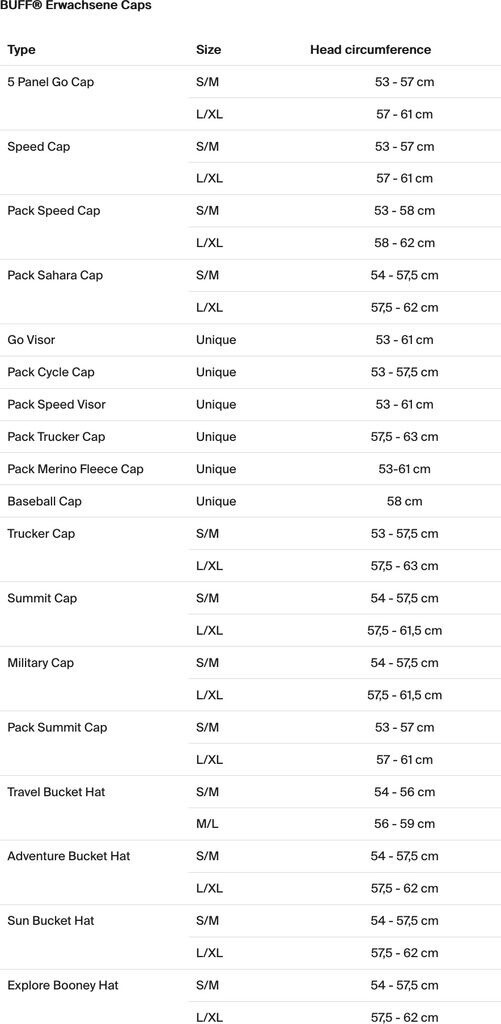Click the 'Head circumference' column header
The image size is (501, 1024).
point(370,50)
